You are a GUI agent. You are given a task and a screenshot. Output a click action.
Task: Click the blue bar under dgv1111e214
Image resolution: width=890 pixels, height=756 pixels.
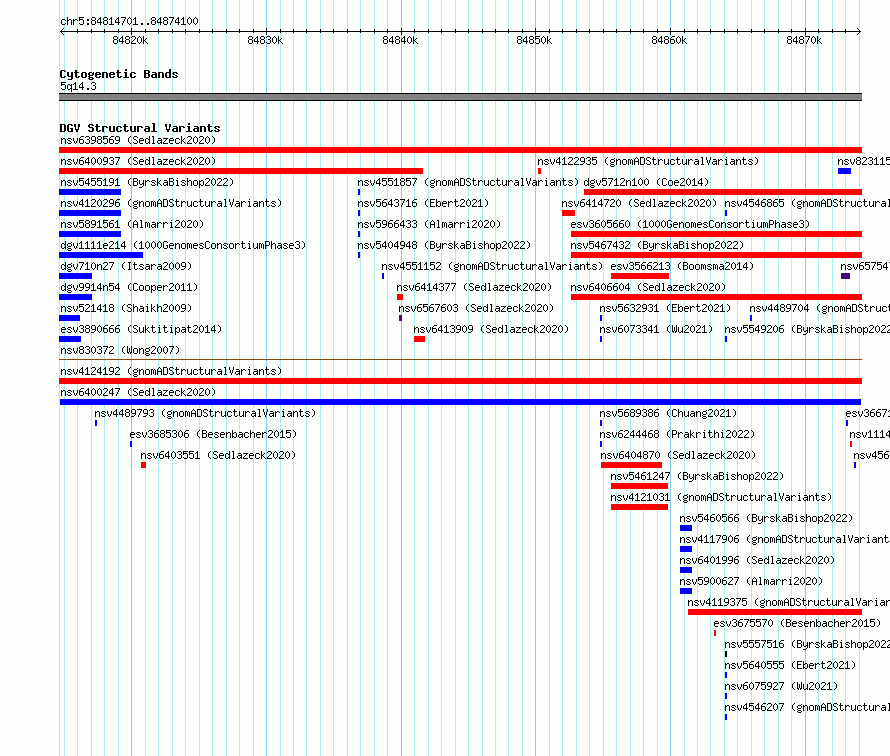101,255
